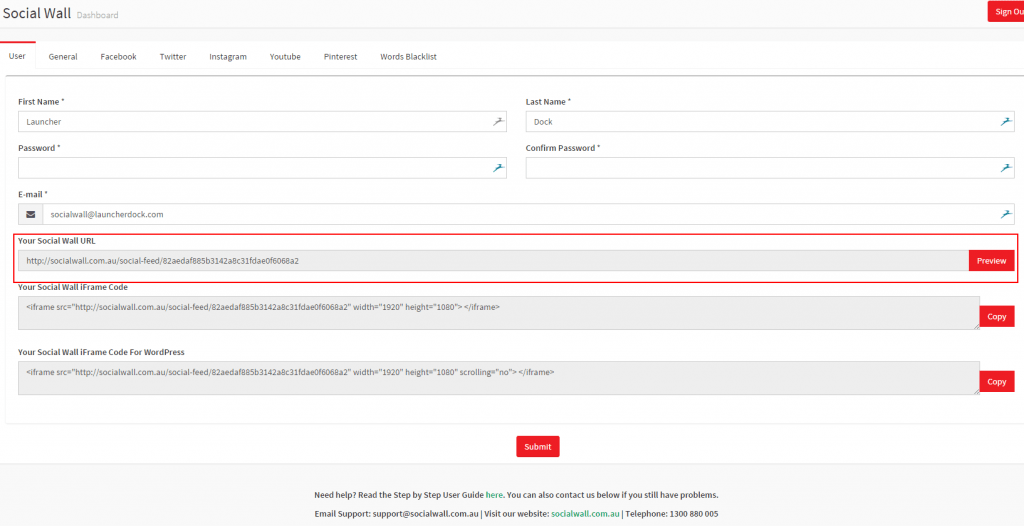This screenshot has width=1024, height=526.
Task: Copy the Social Wall iFrame Code
Action: (996, 316)
